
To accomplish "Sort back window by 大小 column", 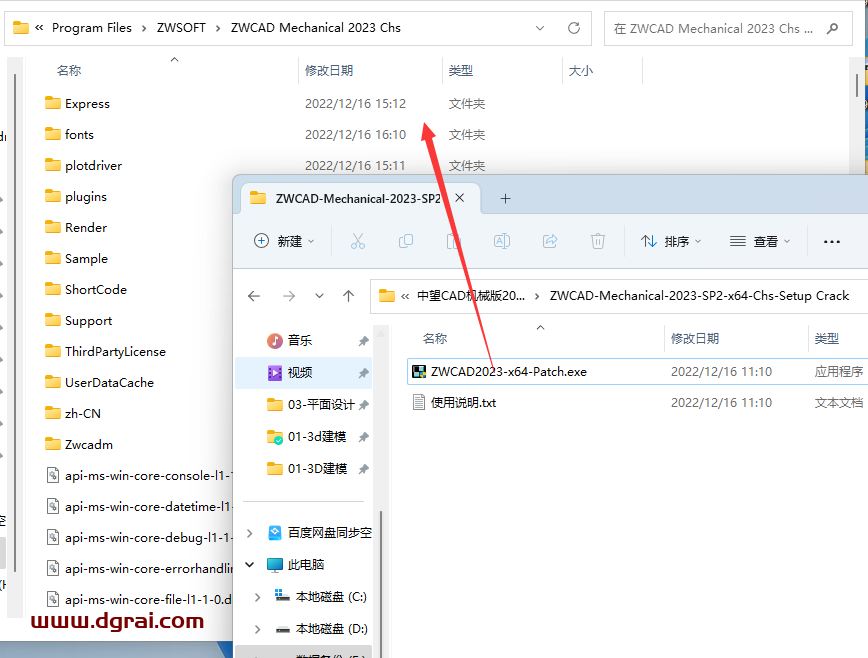I will 581,70.
